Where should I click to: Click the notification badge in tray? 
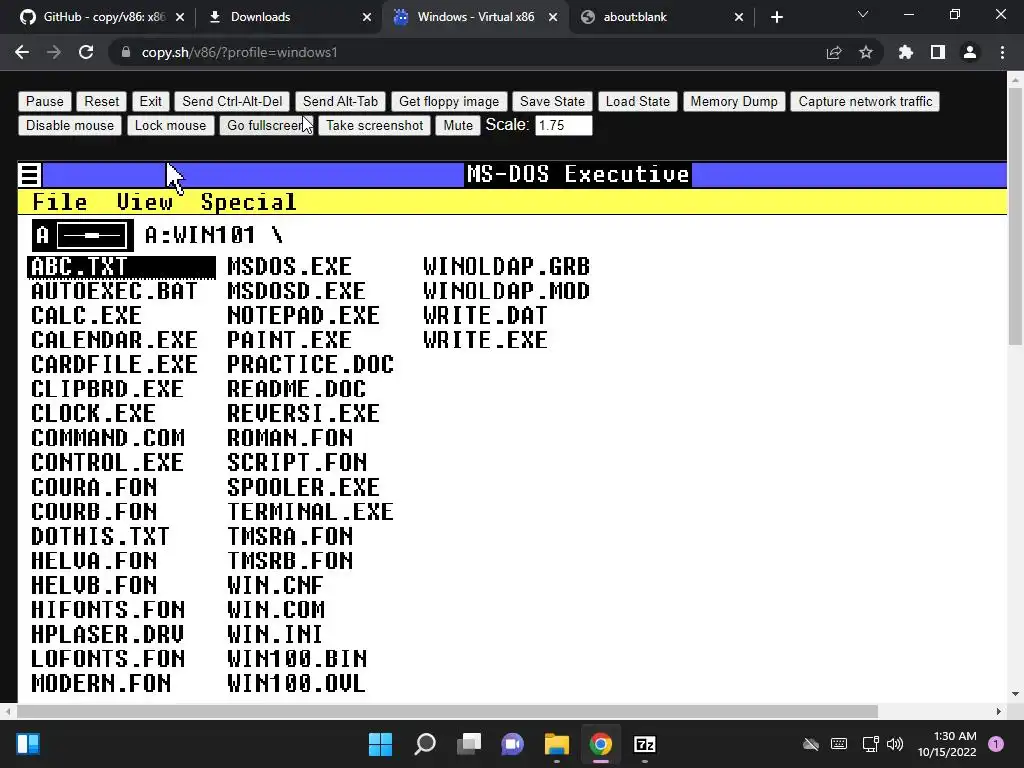(x=996, y=744)
